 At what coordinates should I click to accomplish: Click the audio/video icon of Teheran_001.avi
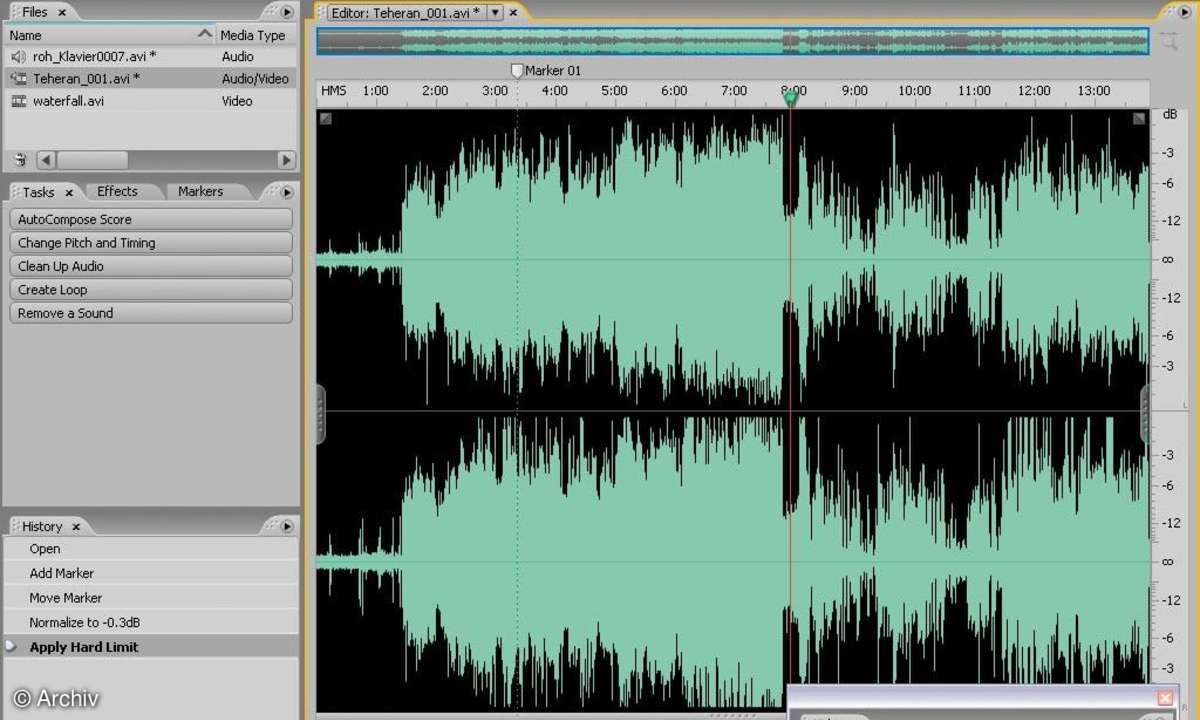click(18, 79)
